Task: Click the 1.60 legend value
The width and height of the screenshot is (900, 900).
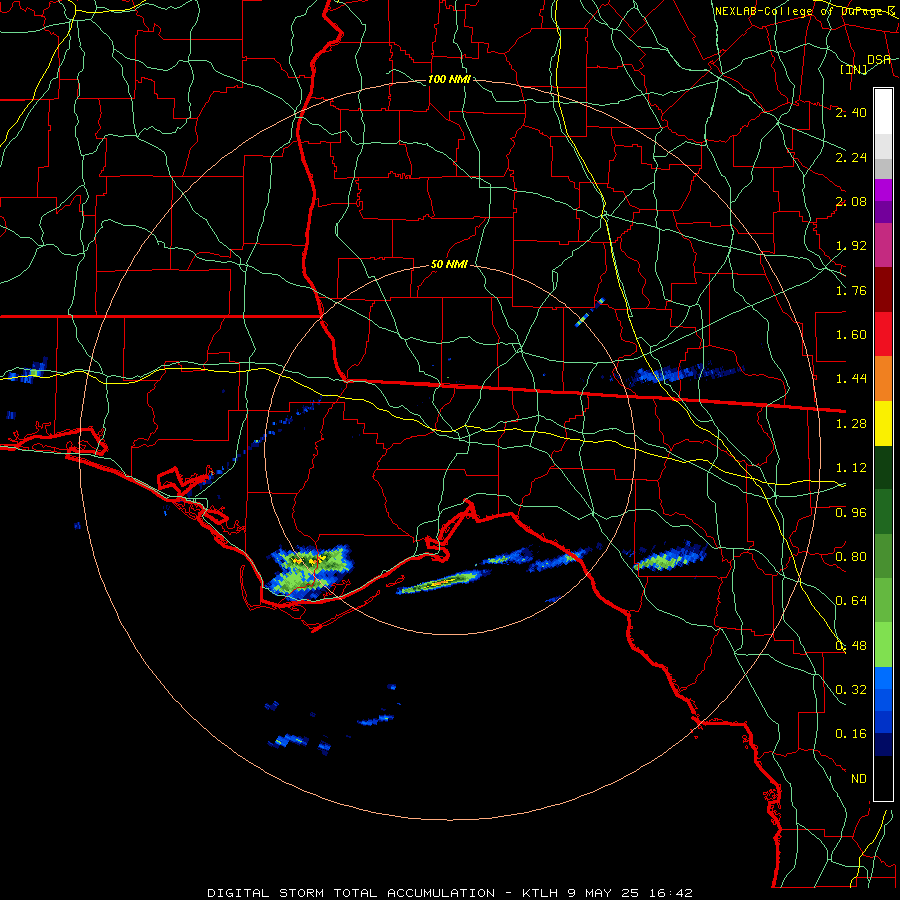Action: click(851, 335)
